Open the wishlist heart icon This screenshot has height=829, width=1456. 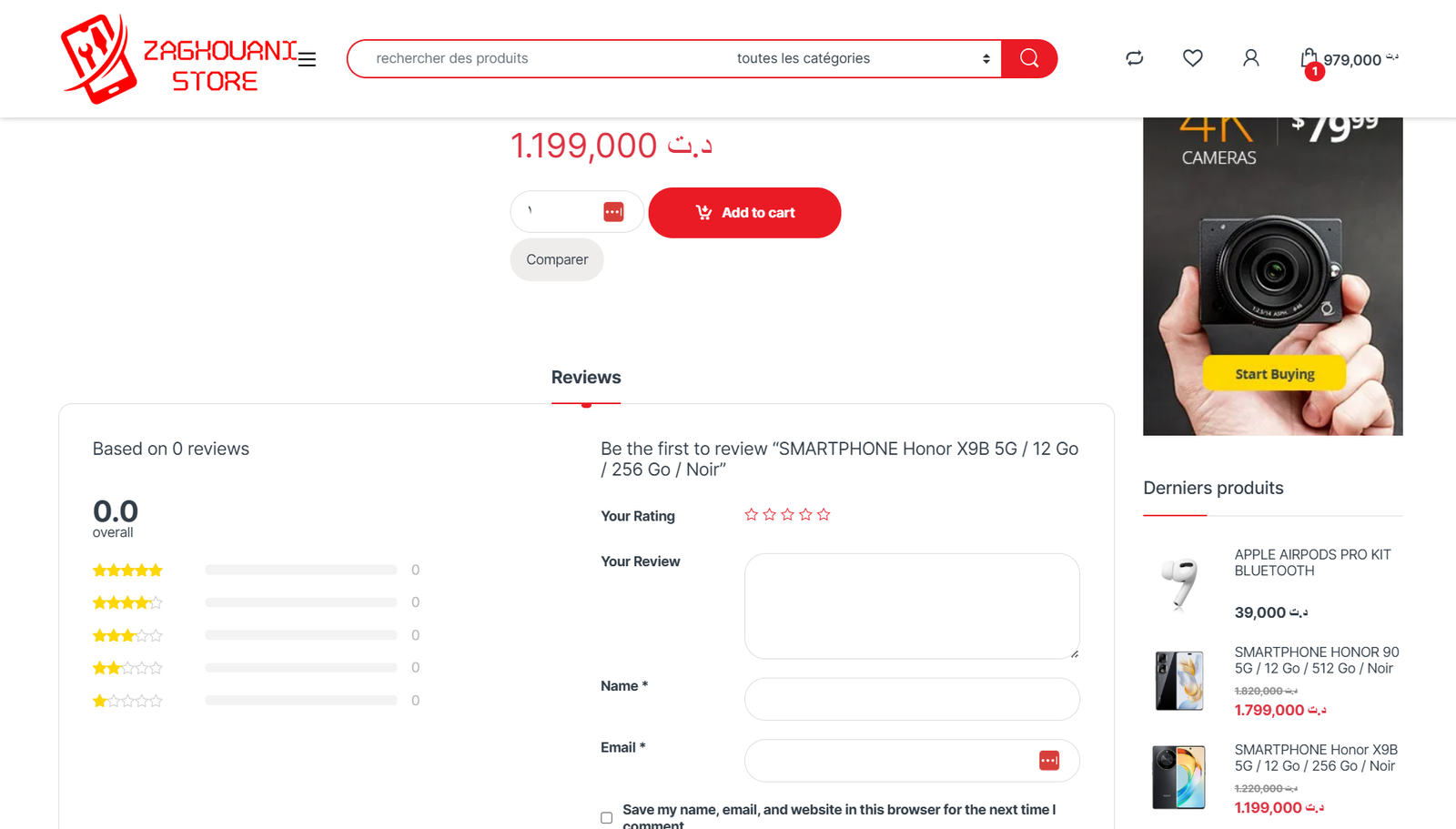(x=1192, y=58)
